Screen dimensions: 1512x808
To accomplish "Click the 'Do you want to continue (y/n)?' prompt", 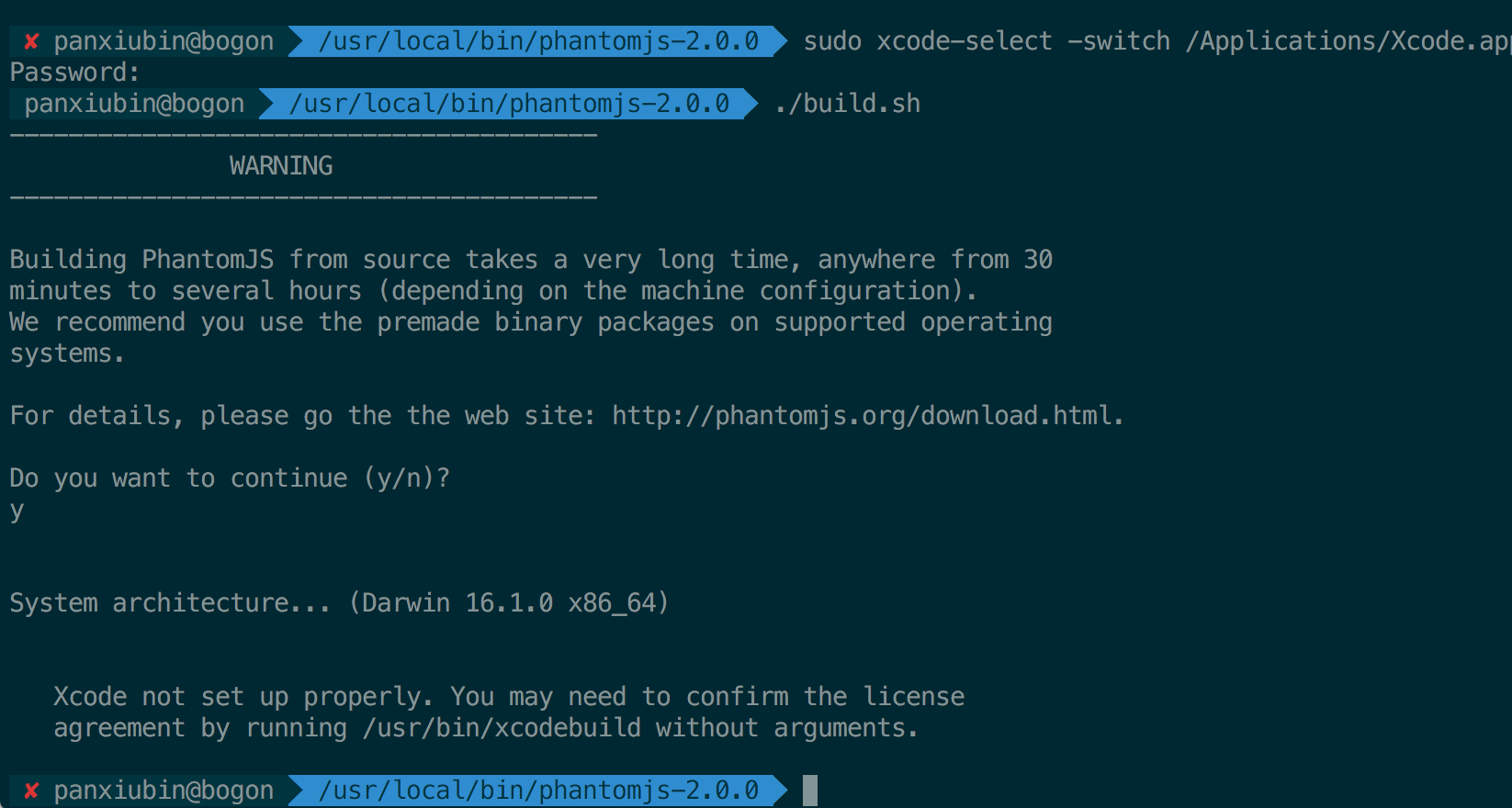I will [x=230, y=478].
